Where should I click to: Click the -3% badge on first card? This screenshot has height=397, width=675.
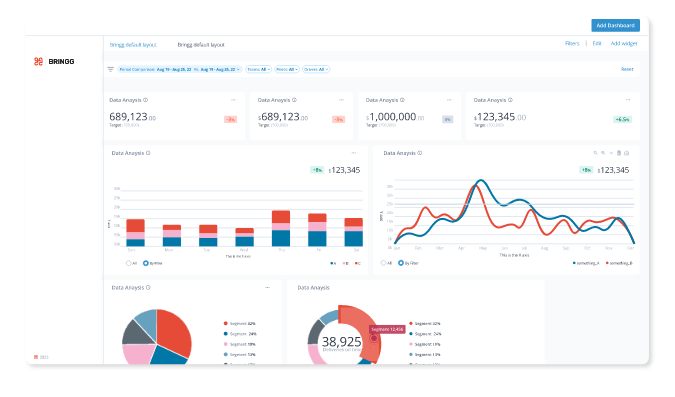[x=230, y=119]
